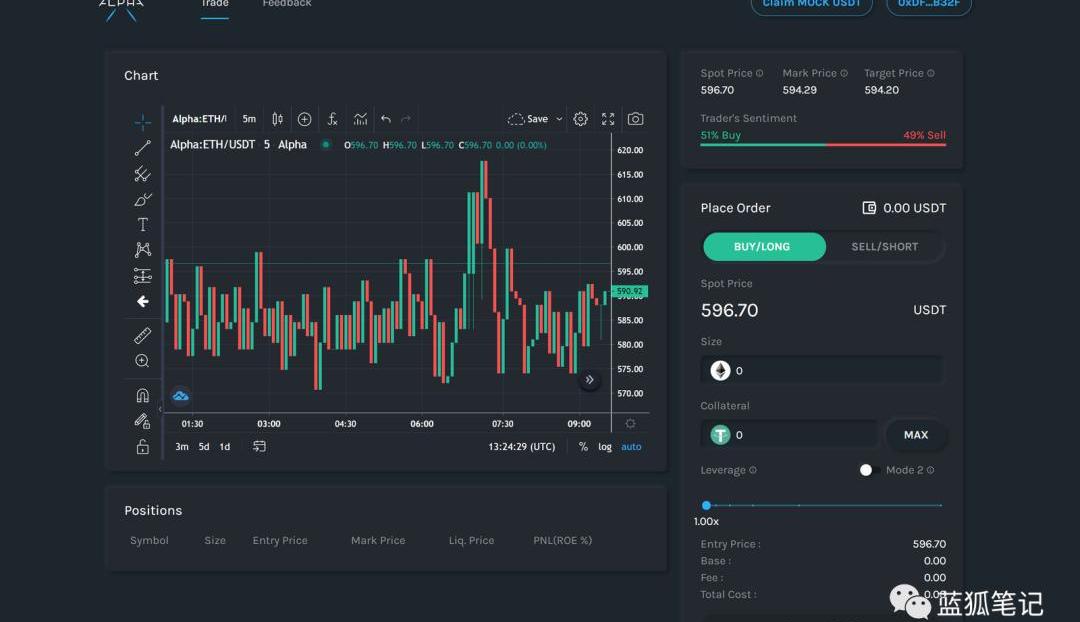Screen dimensions: 1080x622
Task: Switch to the Feedback tab
Action: tap(287, 4)
